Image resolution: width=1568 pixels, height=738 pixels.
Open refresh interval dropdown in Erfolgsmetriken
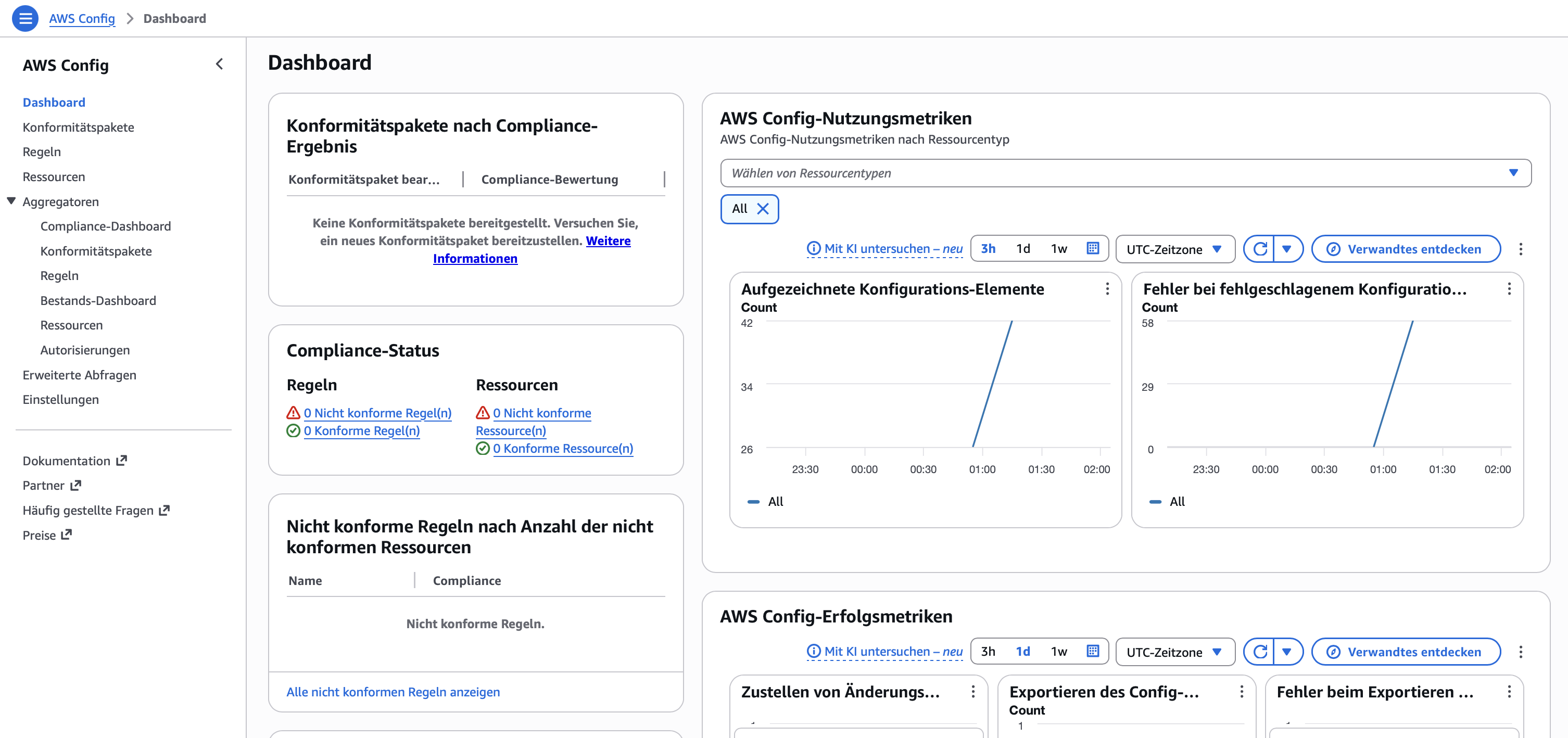(x=1287, y=652)
